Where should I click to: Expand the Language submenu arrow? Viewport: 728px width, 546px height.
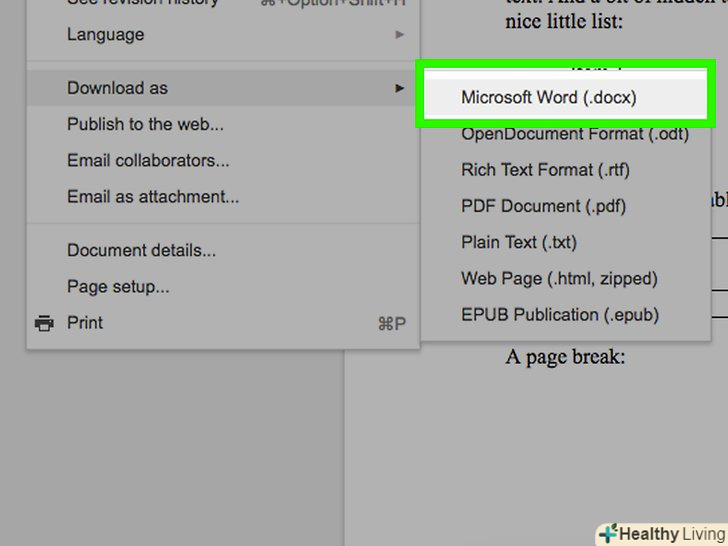pyautogui.click(x=399, y=35)
